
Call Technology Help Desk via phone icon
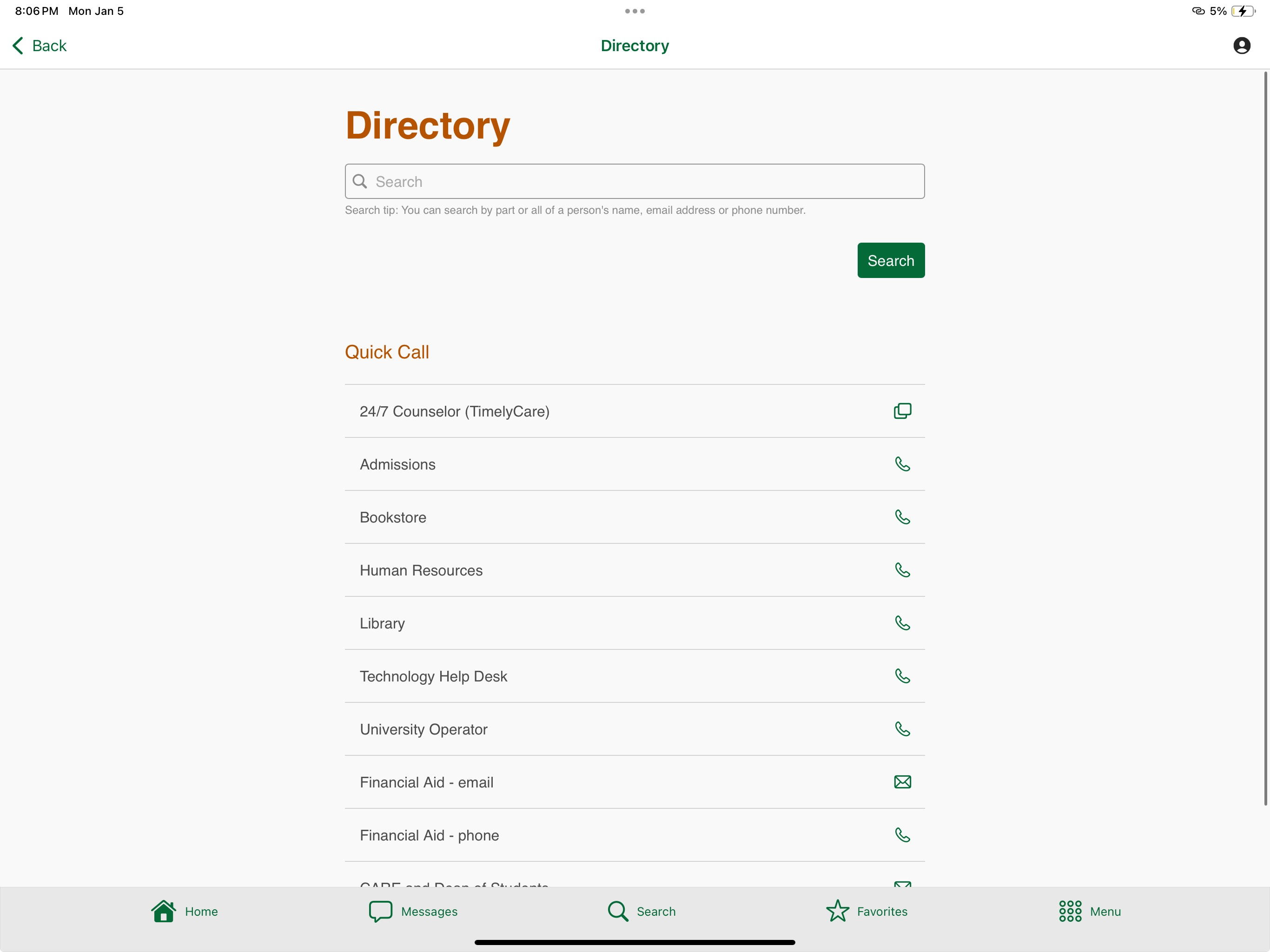click(902, 676)
